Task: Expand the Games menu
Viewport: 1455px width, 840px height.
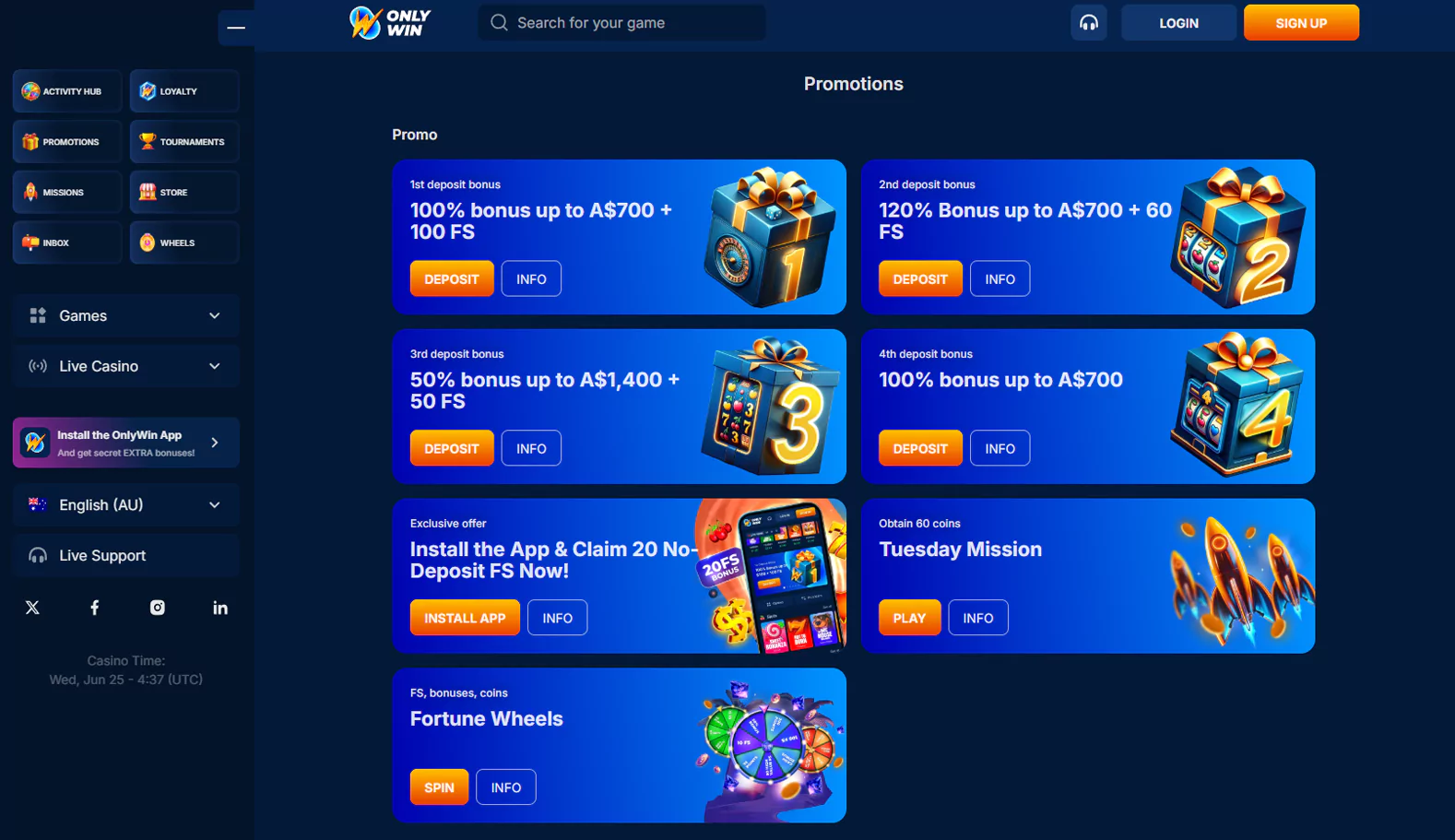Action: 126,315
